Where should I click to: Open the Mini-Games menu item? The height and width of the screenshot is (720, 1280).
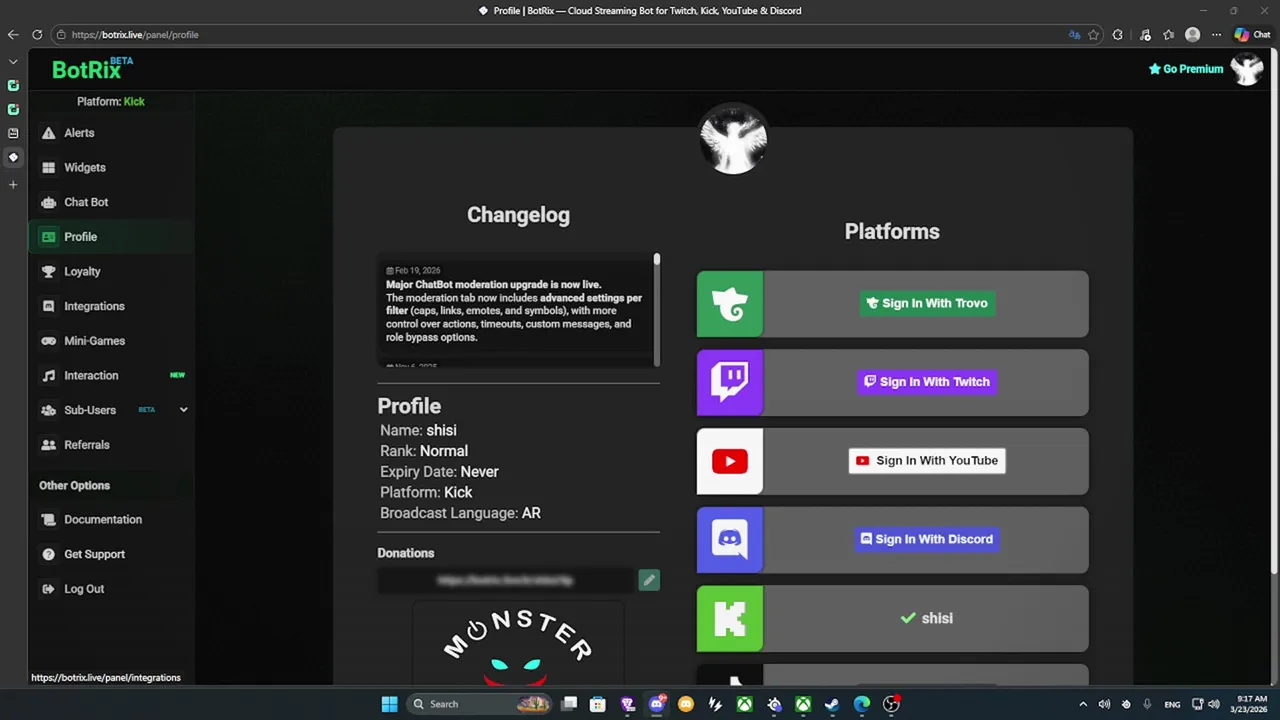[94, 341]
